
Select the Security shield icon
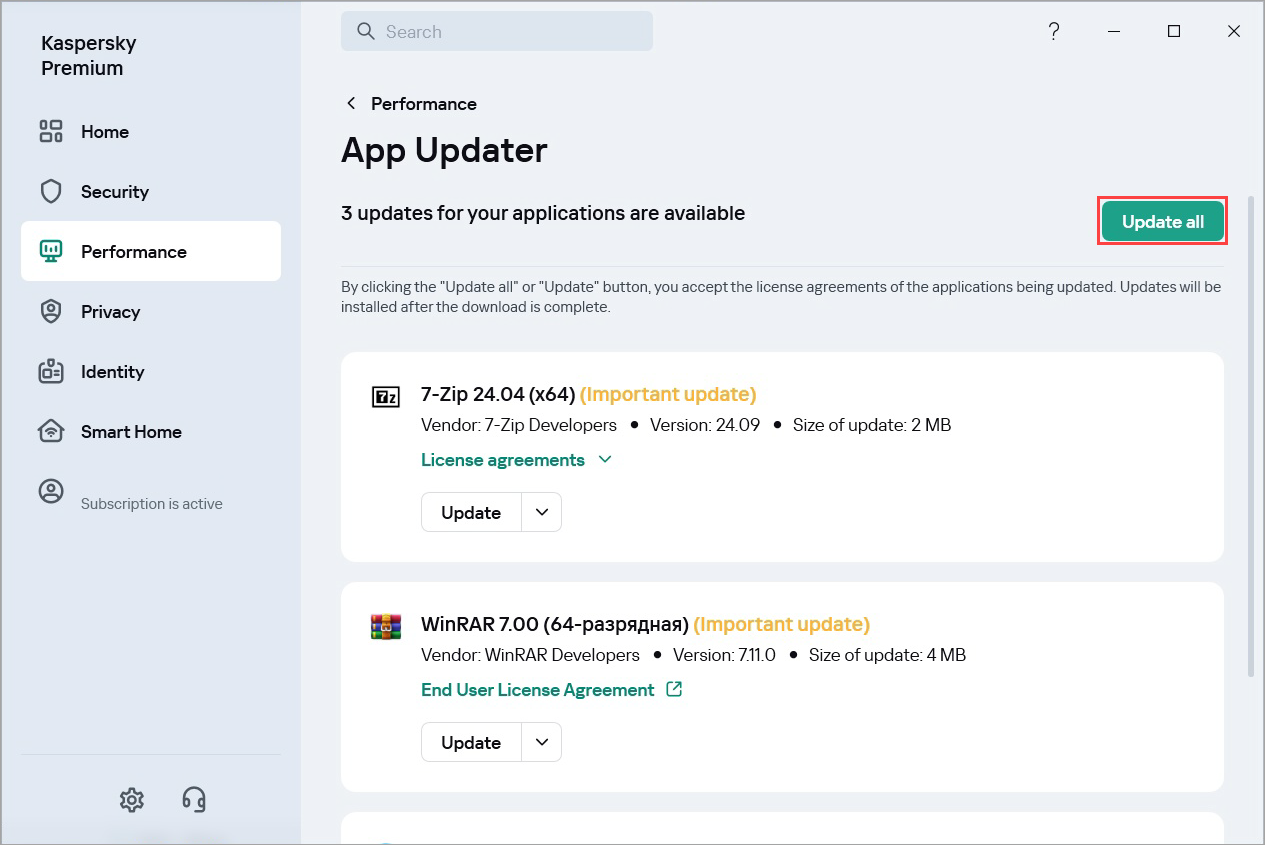51,191
